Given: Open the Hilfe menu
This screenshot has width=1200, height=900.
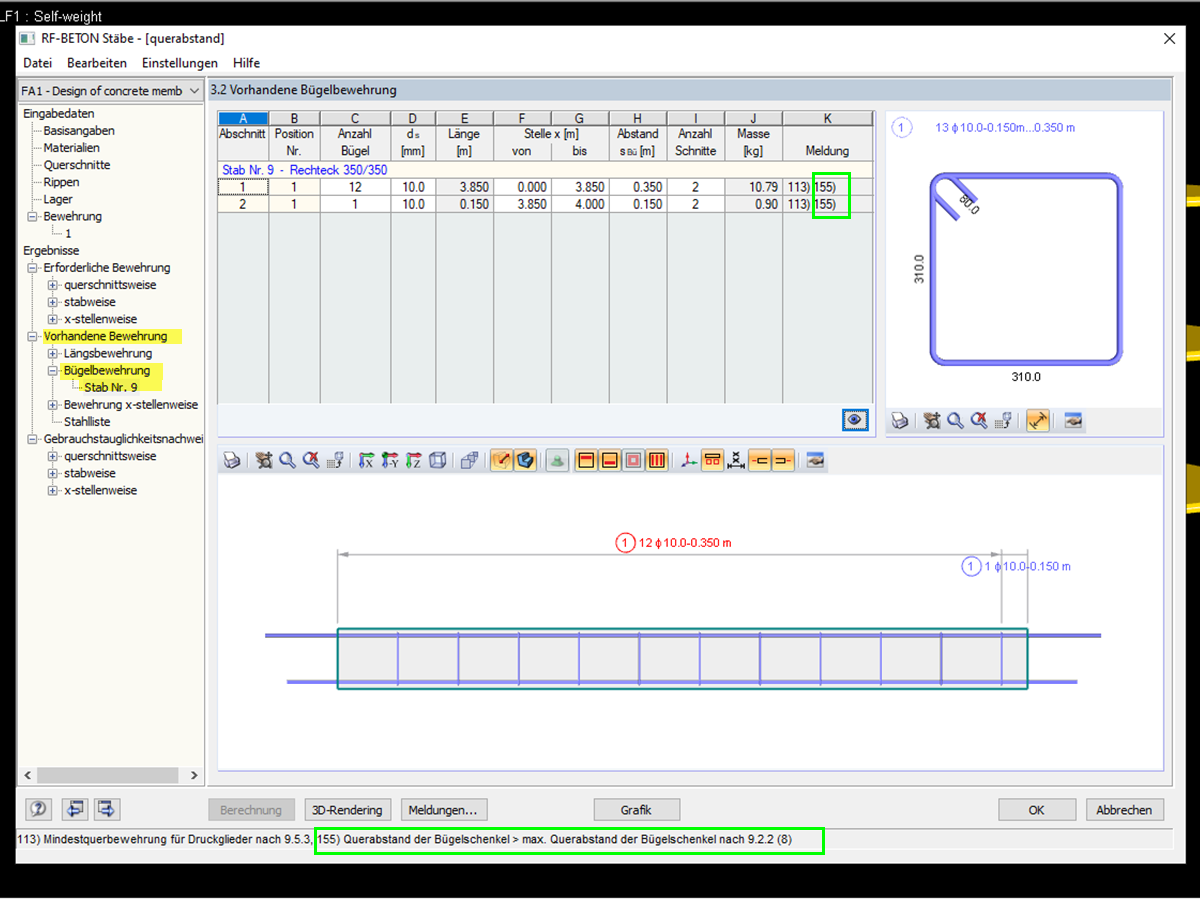Looking at the screenshot, I should [247, 63].
